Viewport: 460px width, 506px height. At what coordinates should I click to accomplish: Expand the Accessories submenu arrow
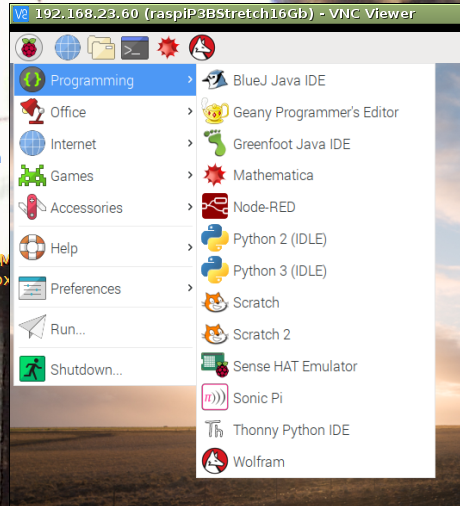point(190,207)
